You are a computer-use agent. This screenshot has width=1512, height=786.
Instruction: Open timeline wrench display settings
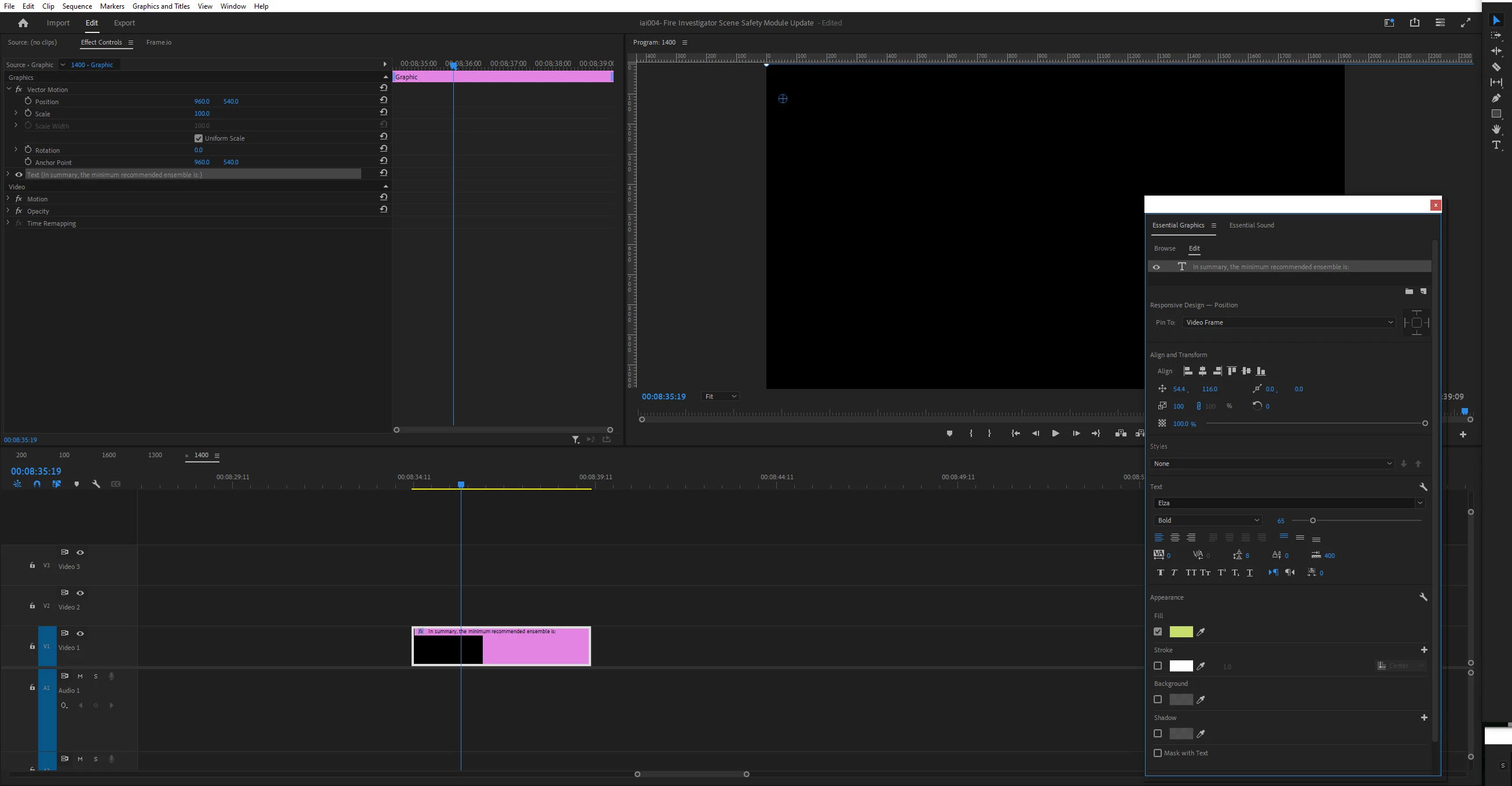tap(96, 484)
